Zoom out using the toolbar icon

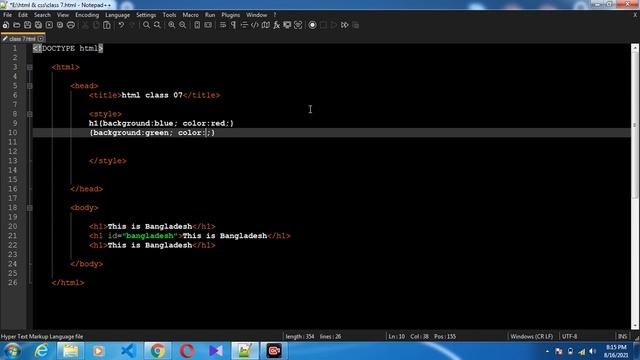pyautogui.click(x=182, y=25)
